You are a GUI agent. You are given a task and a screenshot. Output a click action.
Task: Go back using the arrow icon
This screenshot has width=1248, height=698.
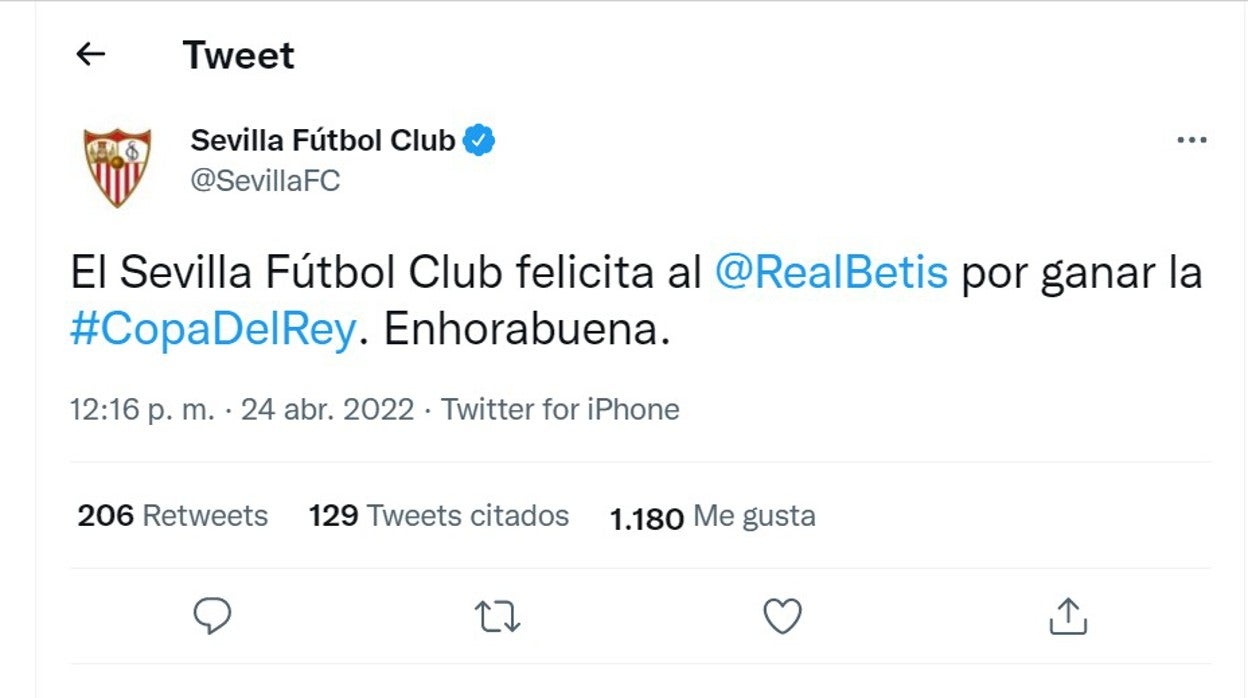(90, 55)
